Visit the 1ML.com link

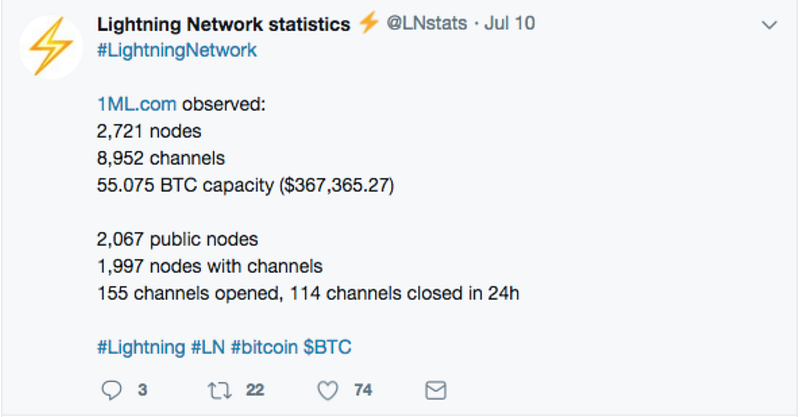137,104
